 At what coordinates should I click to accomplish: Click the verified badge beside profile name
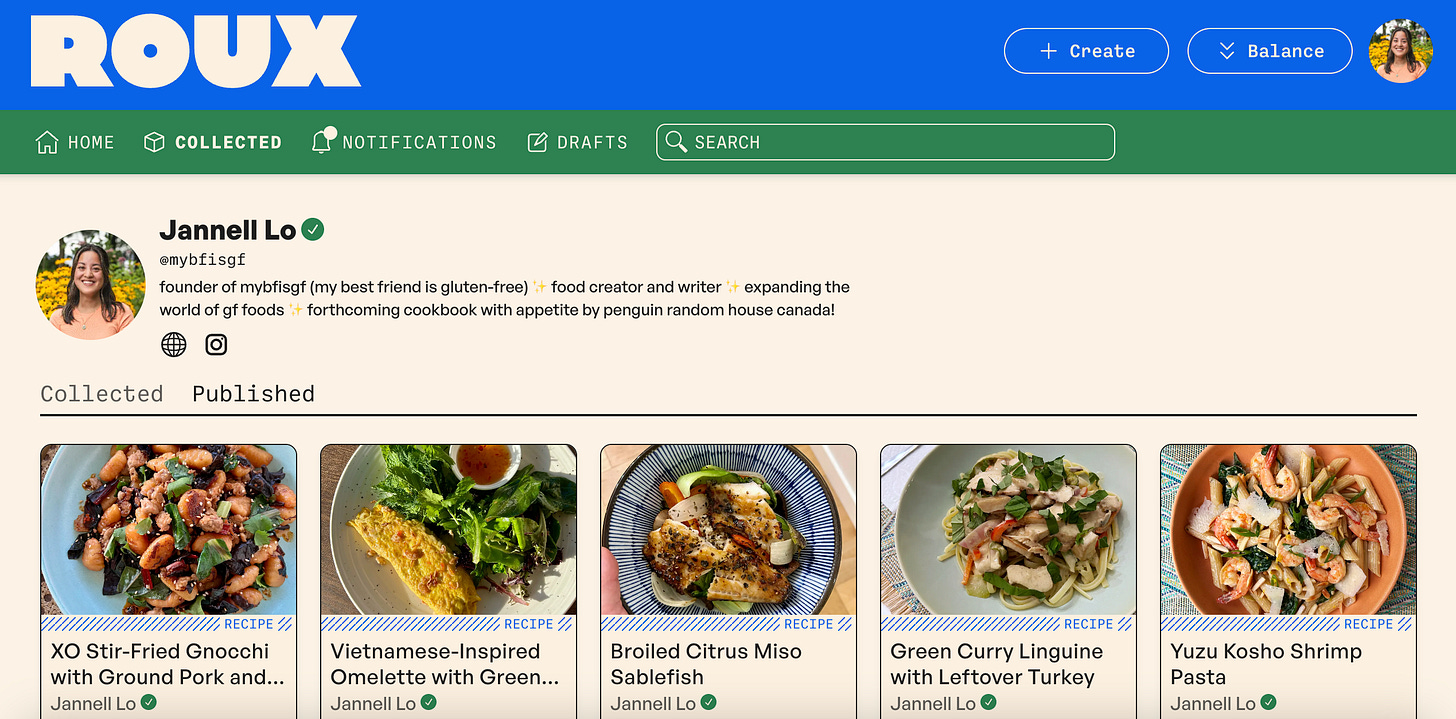click(313, 230)
